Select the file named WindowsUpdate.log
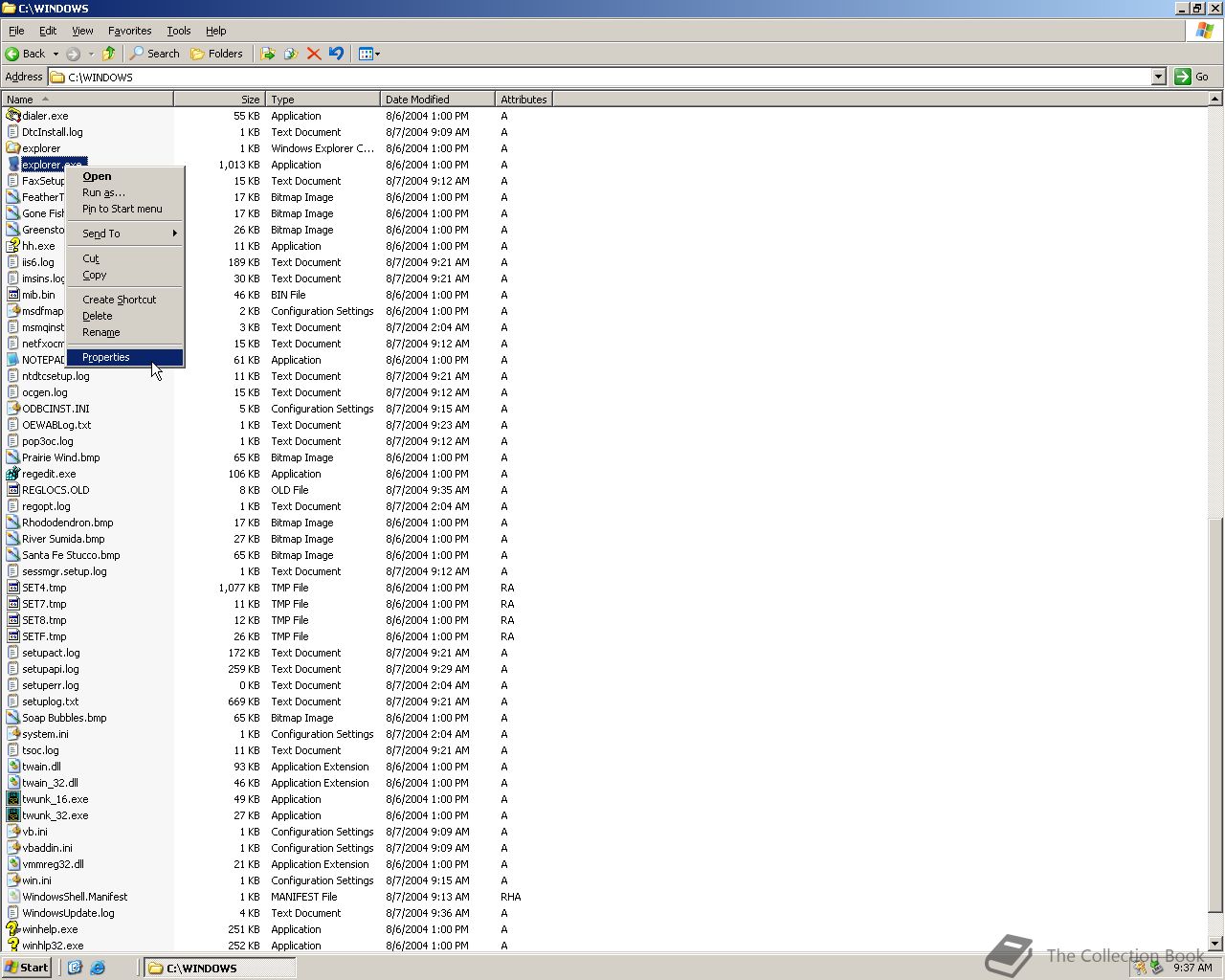This screenshot has height=980, width=1225. 68,913
